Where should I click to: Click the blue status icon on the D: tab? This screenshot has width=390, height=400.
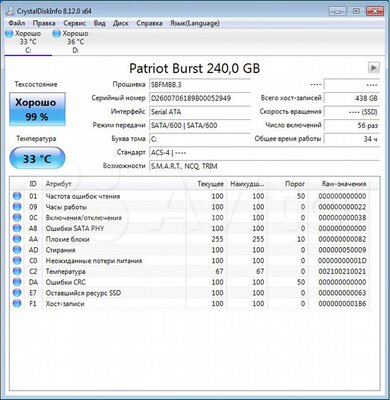[x=57, y=33]
